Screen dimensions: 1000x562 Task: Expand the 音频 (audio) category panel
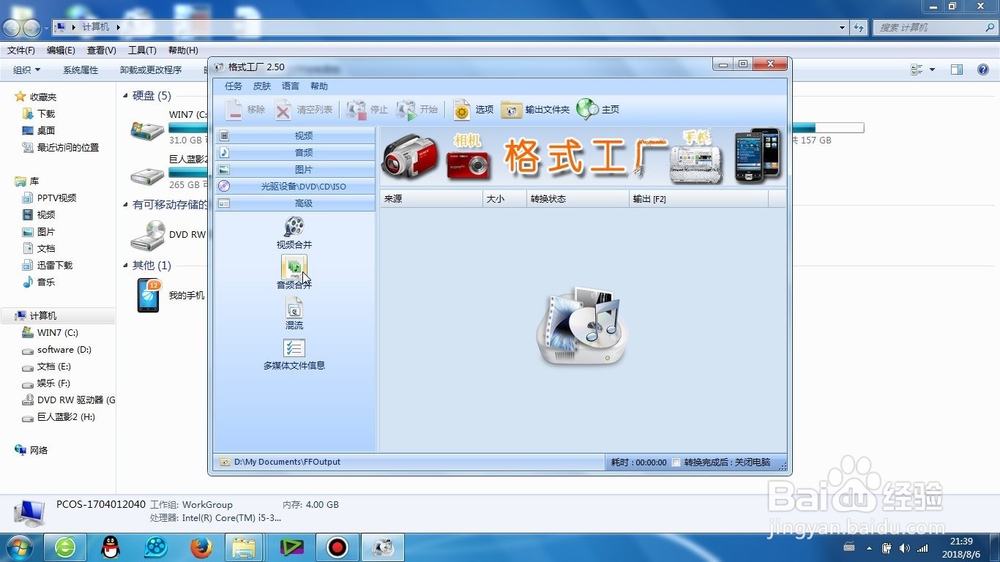tap(295, 152)
